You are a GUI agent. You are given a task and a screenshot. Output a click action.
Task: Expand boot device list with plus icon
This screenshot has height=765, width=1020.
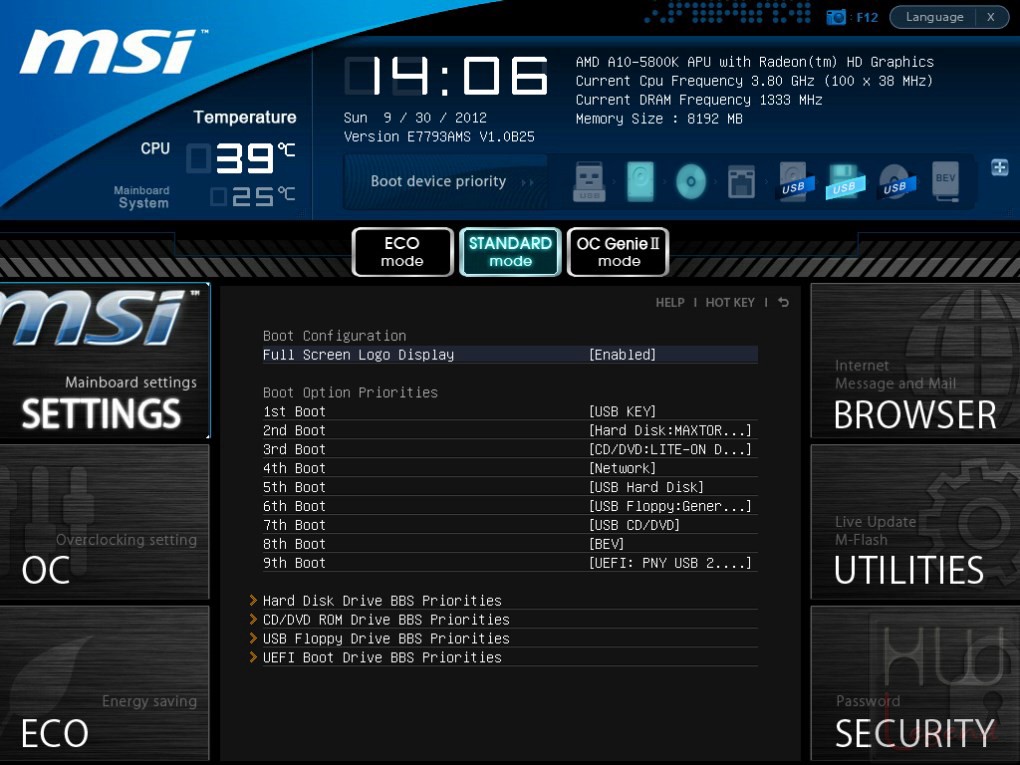(999, 167)
